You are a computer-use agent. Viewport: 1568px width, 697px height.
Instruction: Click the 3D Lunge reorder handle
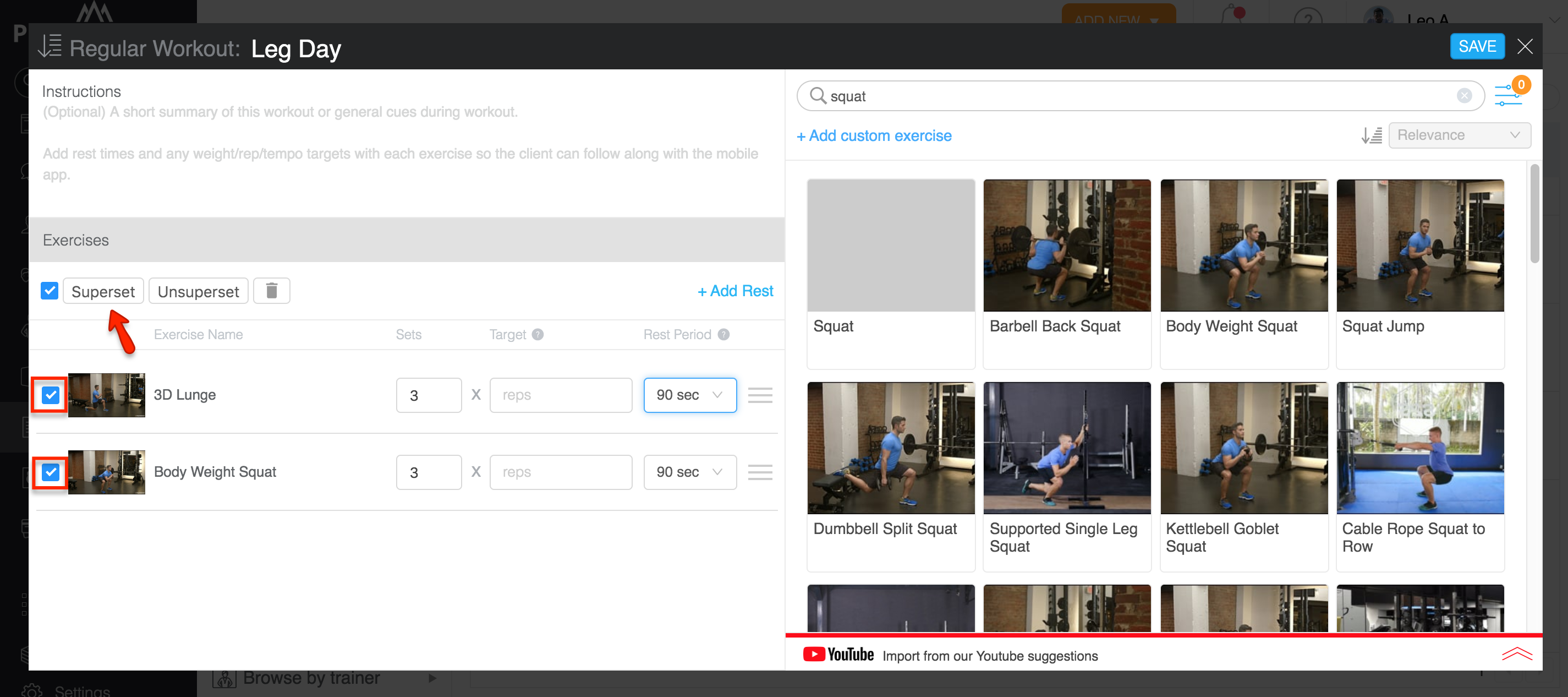pos(760,395)
